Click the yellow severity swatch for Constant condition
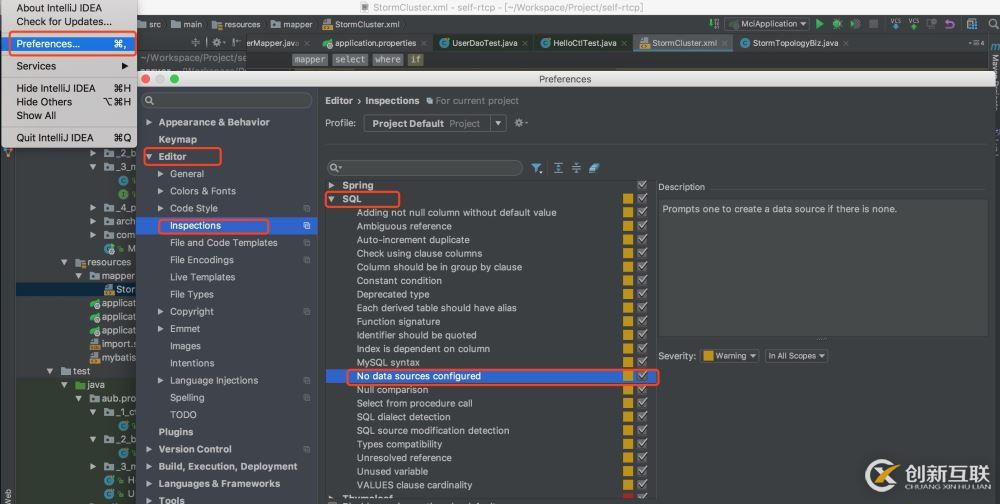The width and height of the screenshot is (1000, 504). 628,281
